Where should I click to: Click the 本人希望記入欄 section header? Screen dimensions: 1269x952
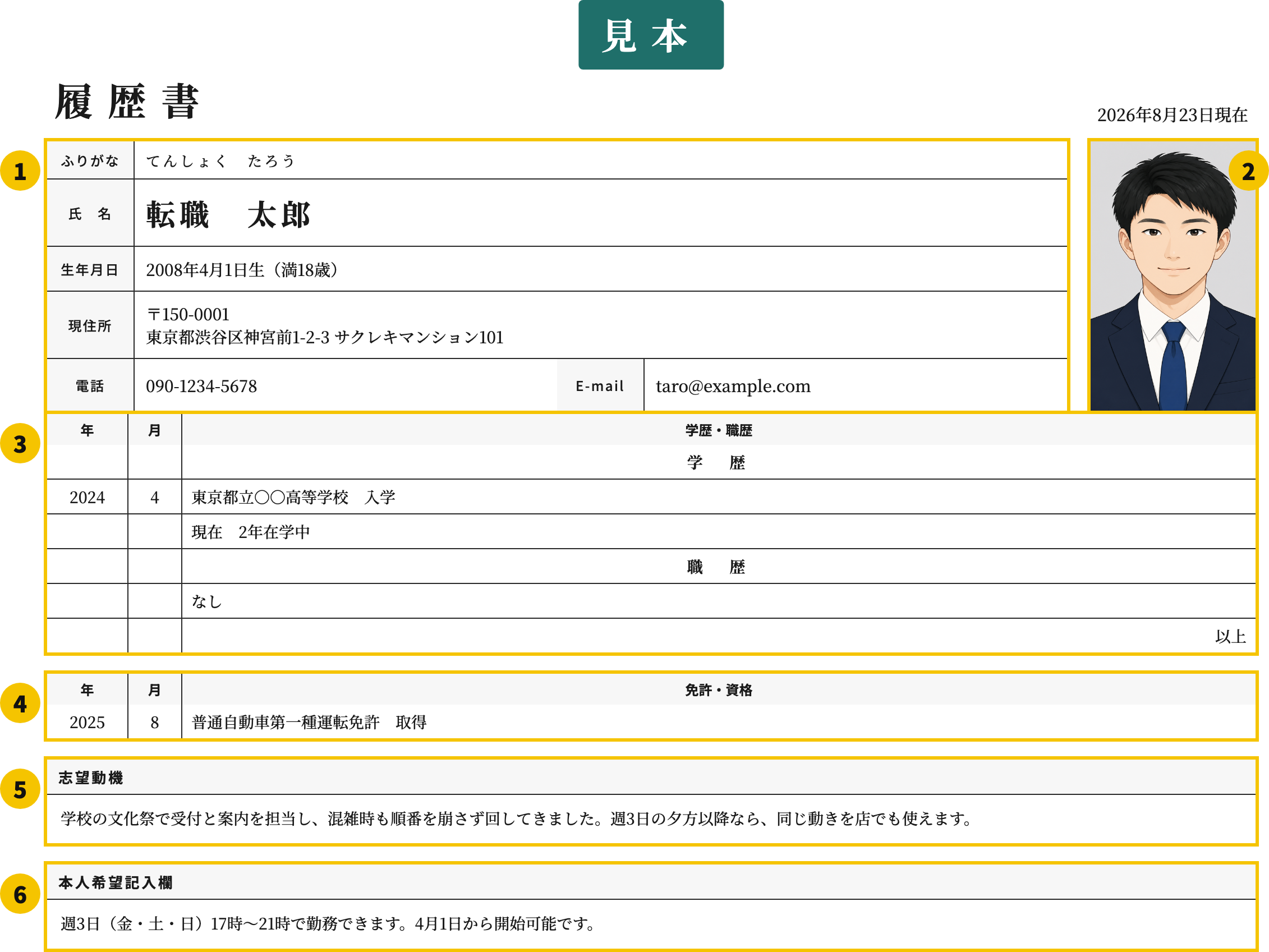[651, 882]
